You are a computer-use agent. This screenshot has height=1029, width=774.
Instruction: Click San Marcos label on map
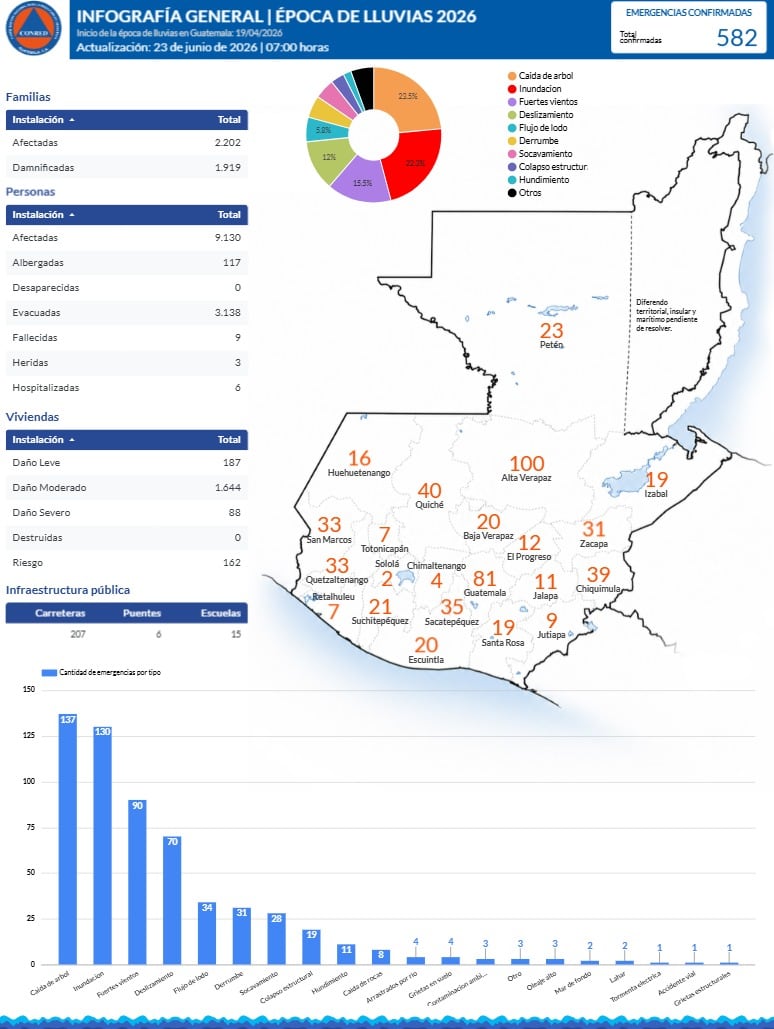click(329, 539)
